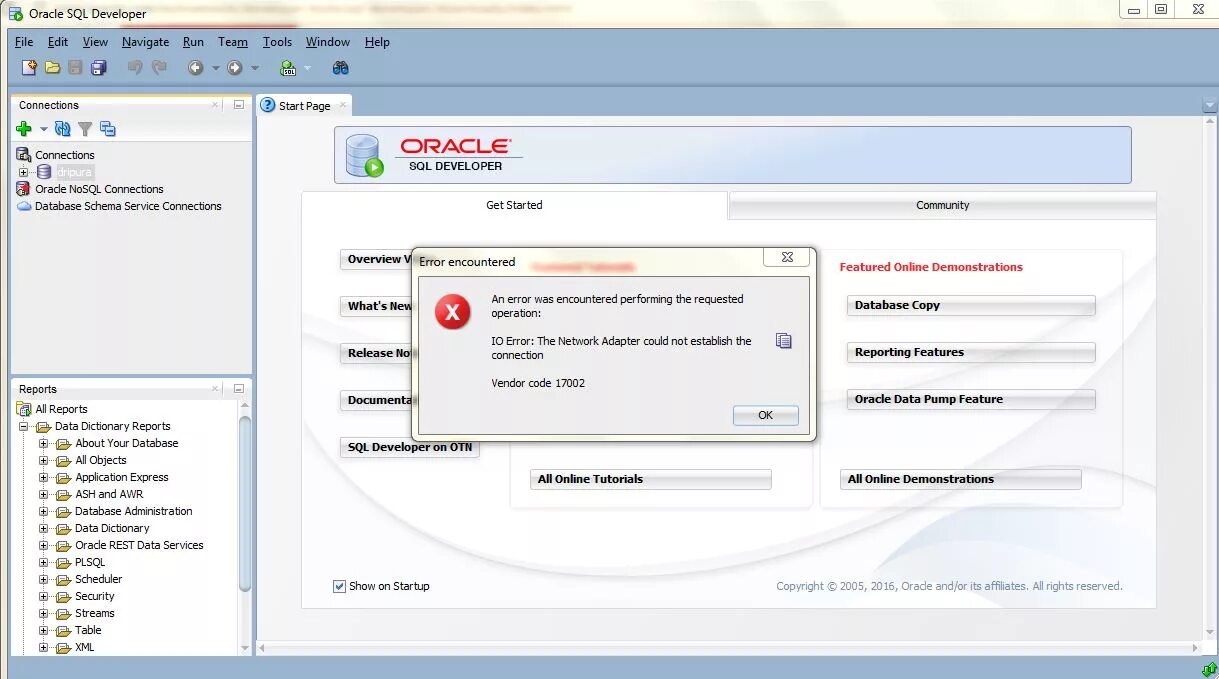
Task: Select the Streams reports folder
Action: click(x=94, y=613)
